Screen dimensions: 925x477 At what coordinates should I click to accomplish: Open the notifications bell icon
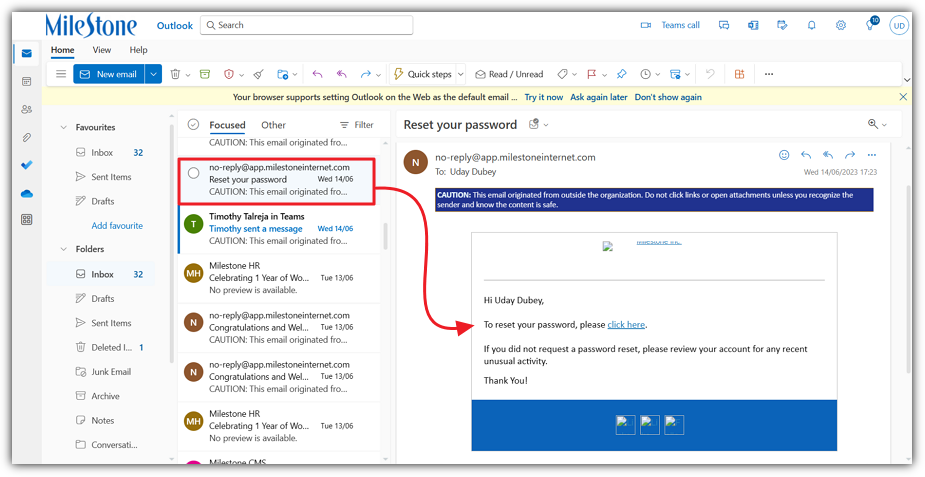(812, 25)
